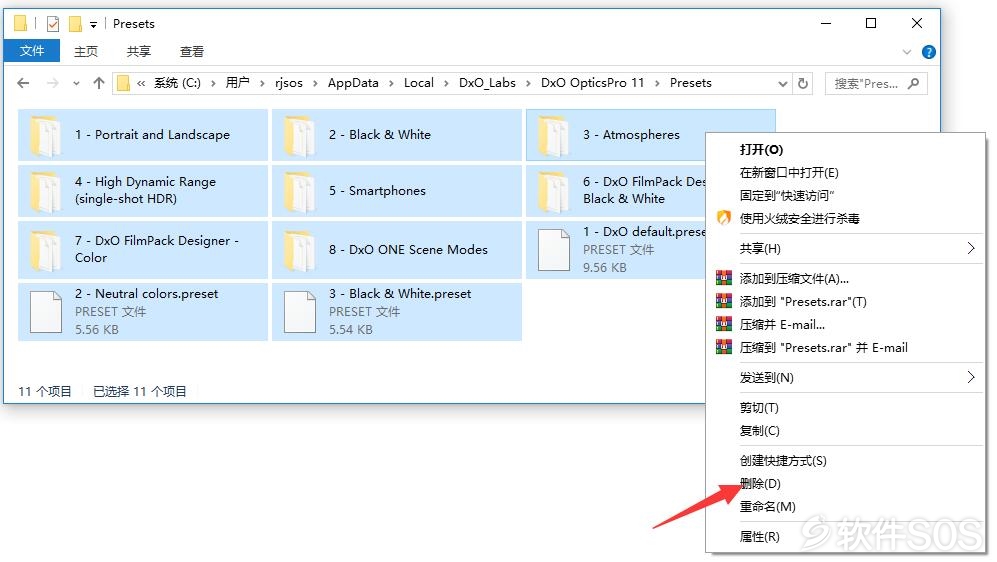Choose 添加到压缩文件(A)... menu entry
997x562 pixels.
click(x=846, y=278)
